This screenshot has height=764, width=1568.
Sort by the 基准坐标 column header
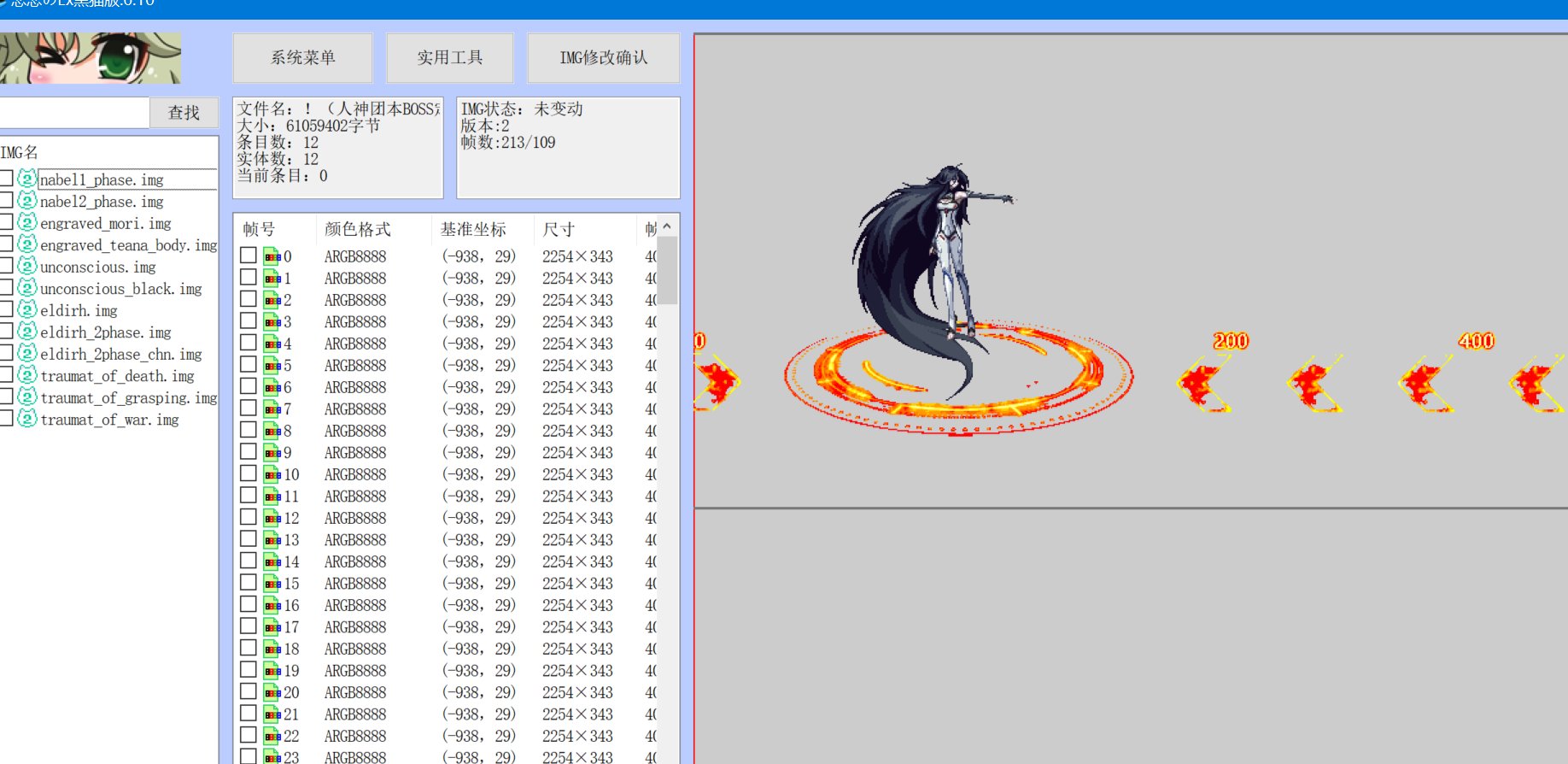[483, 229]
